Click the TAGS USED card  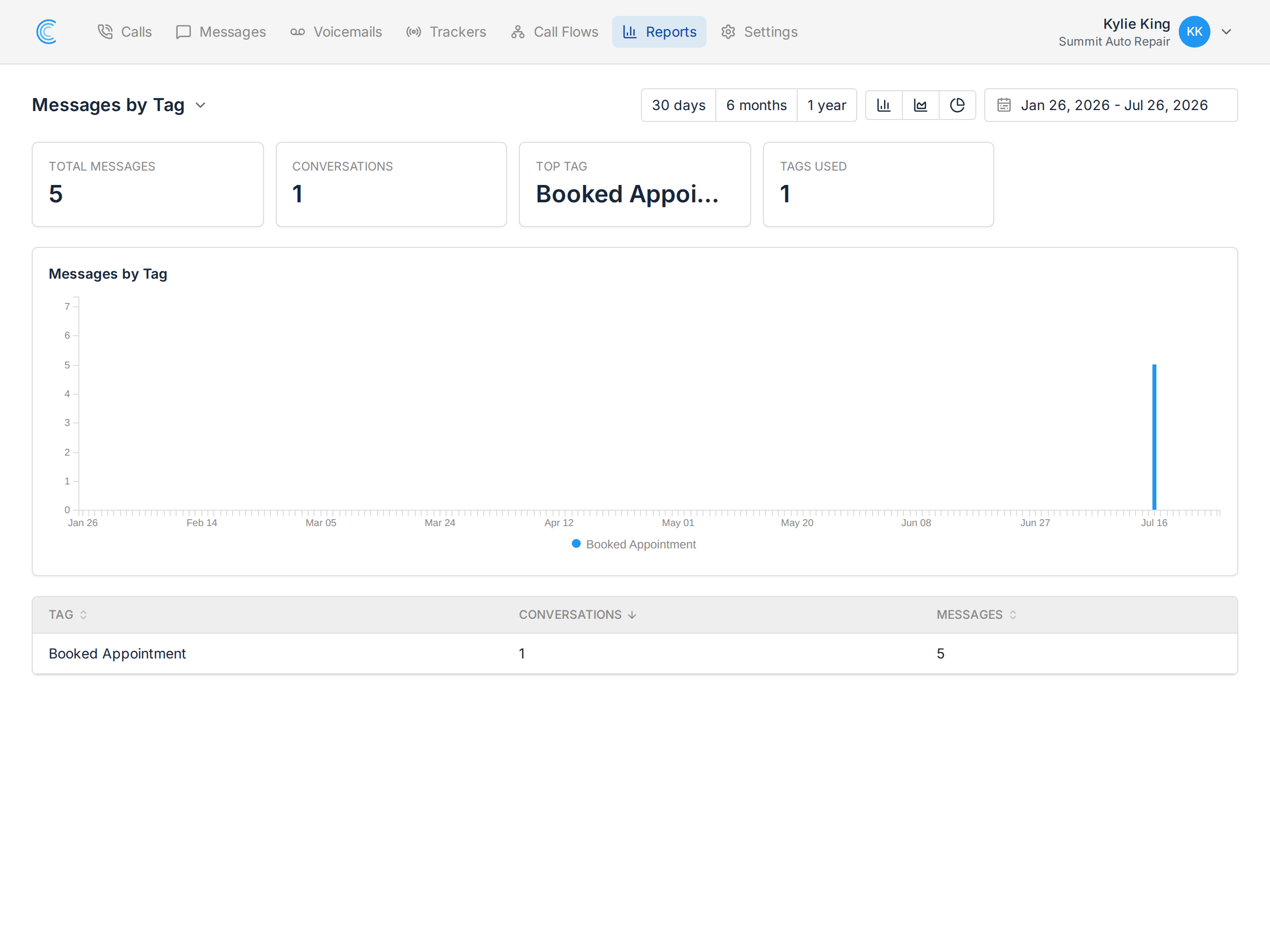878,184
